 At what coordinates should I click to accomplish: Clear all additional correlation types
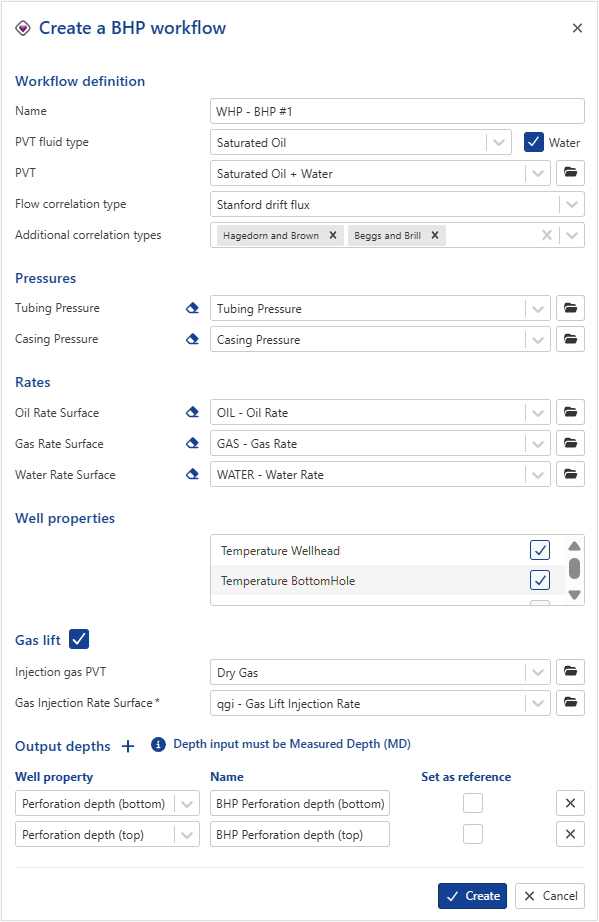pyautogui.click(x=547, y=235)
